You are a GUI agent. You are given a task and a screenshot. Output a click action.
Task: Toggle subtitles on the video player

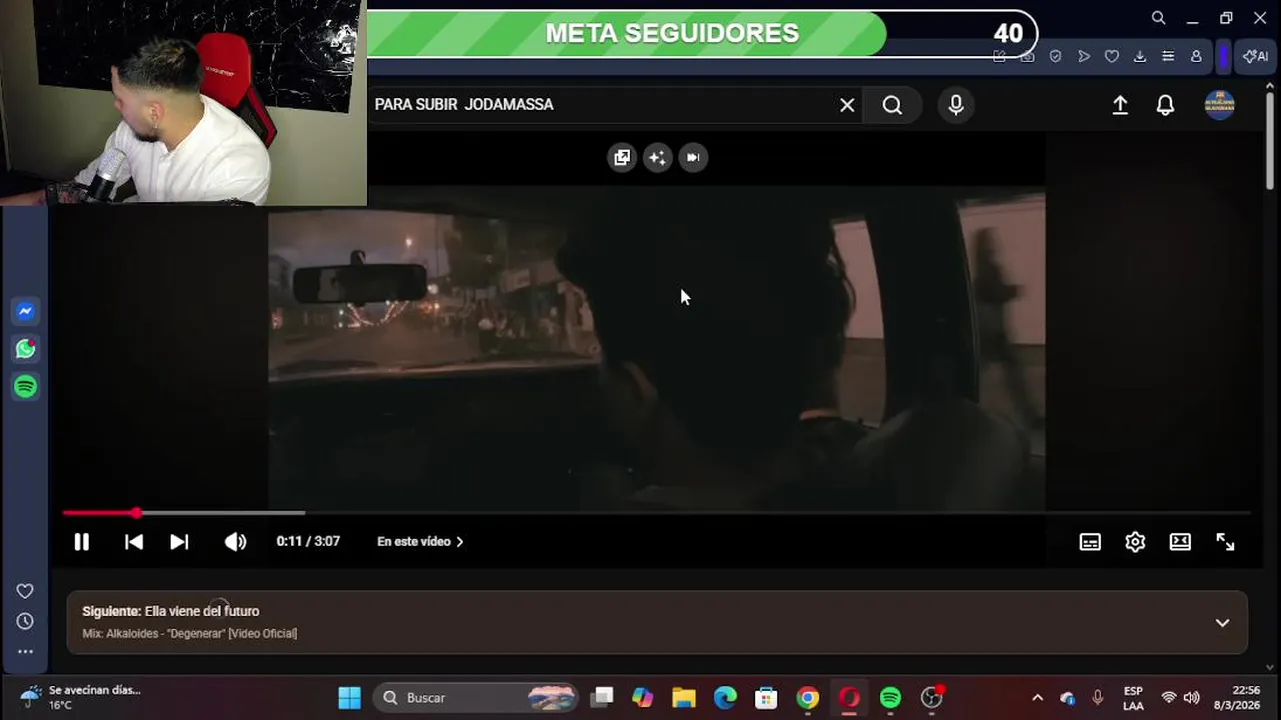pyautogui.click(x=1090, y=542)
